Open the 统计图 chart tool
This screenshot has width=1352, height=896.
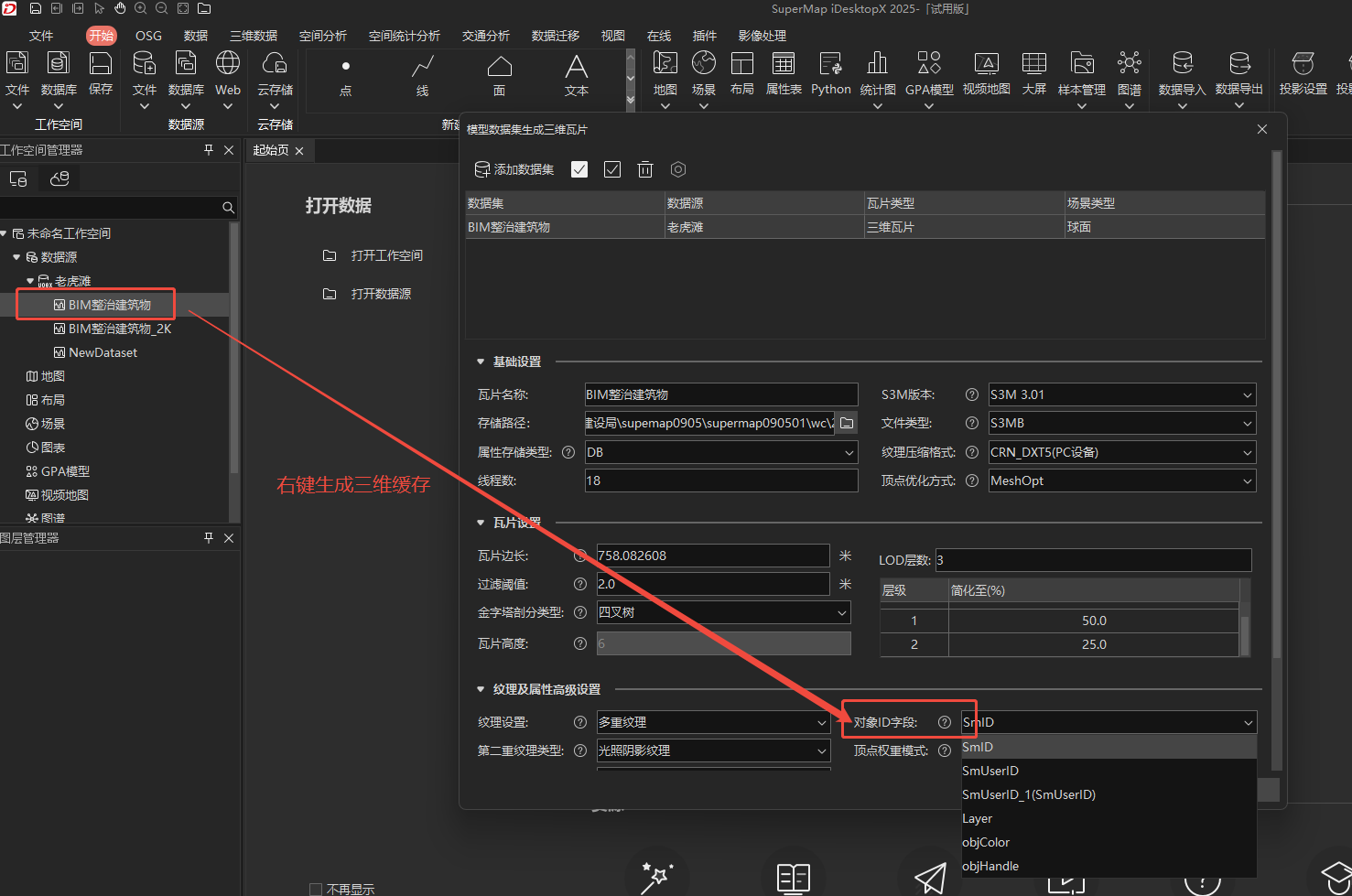click(877, 73)
